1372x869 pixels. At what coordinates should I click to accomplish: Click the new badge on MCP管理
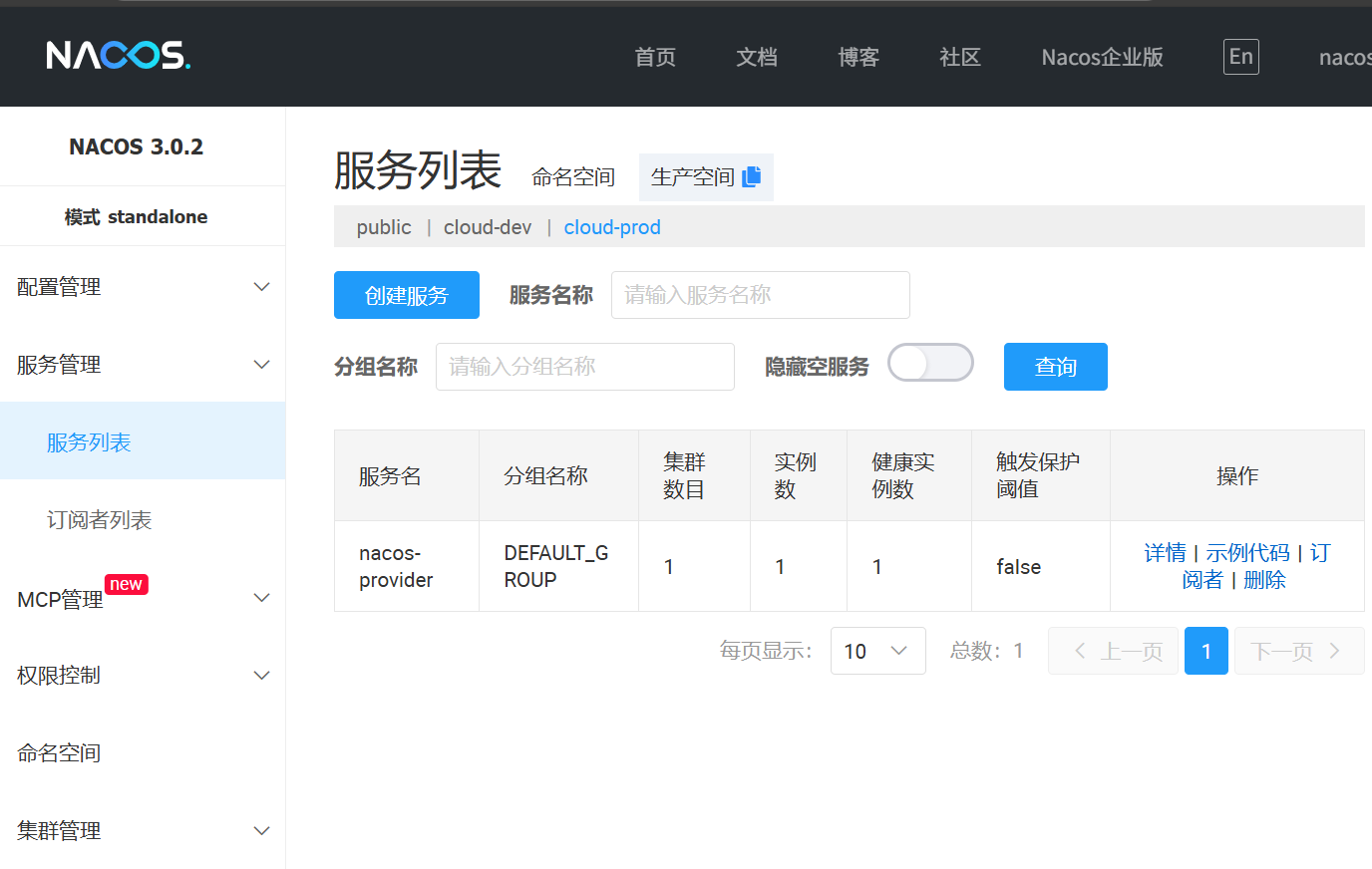[x=127, y=584]
